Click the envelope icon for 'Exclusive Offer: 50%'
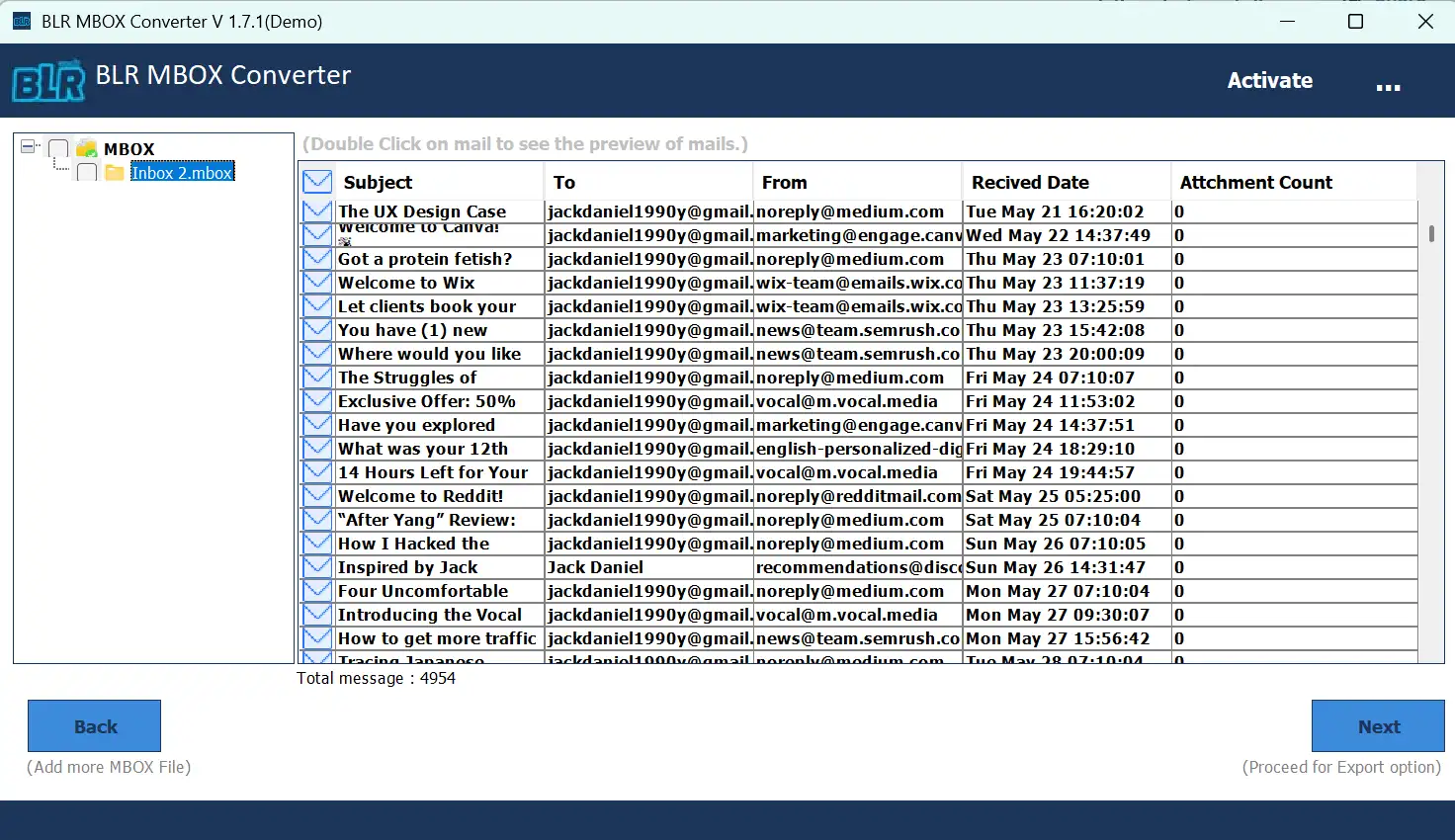This screenshot has width=1455, height=840. click(316, 401)
